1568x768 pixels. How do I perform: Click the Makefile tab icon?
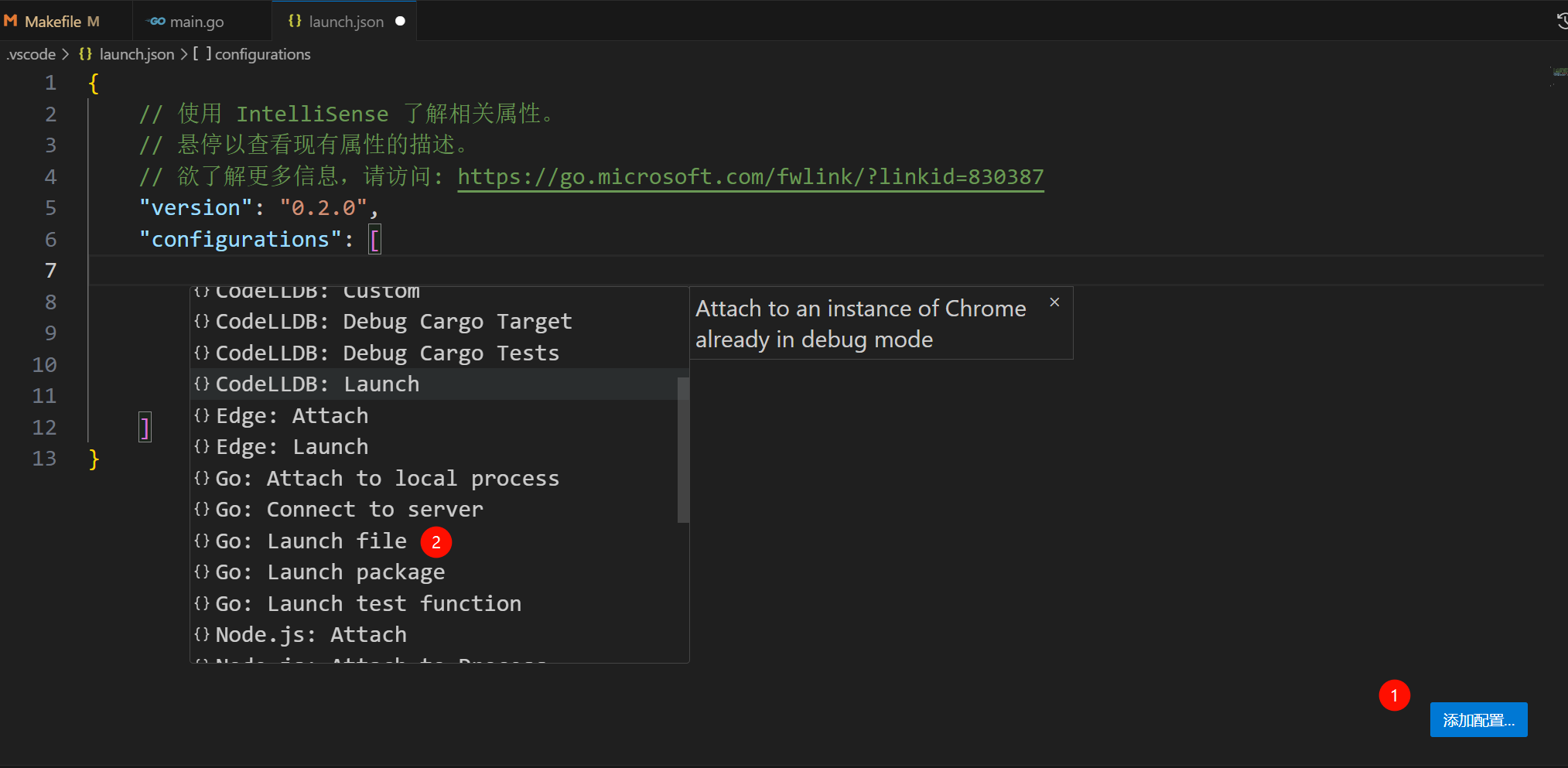coord(11,21)
